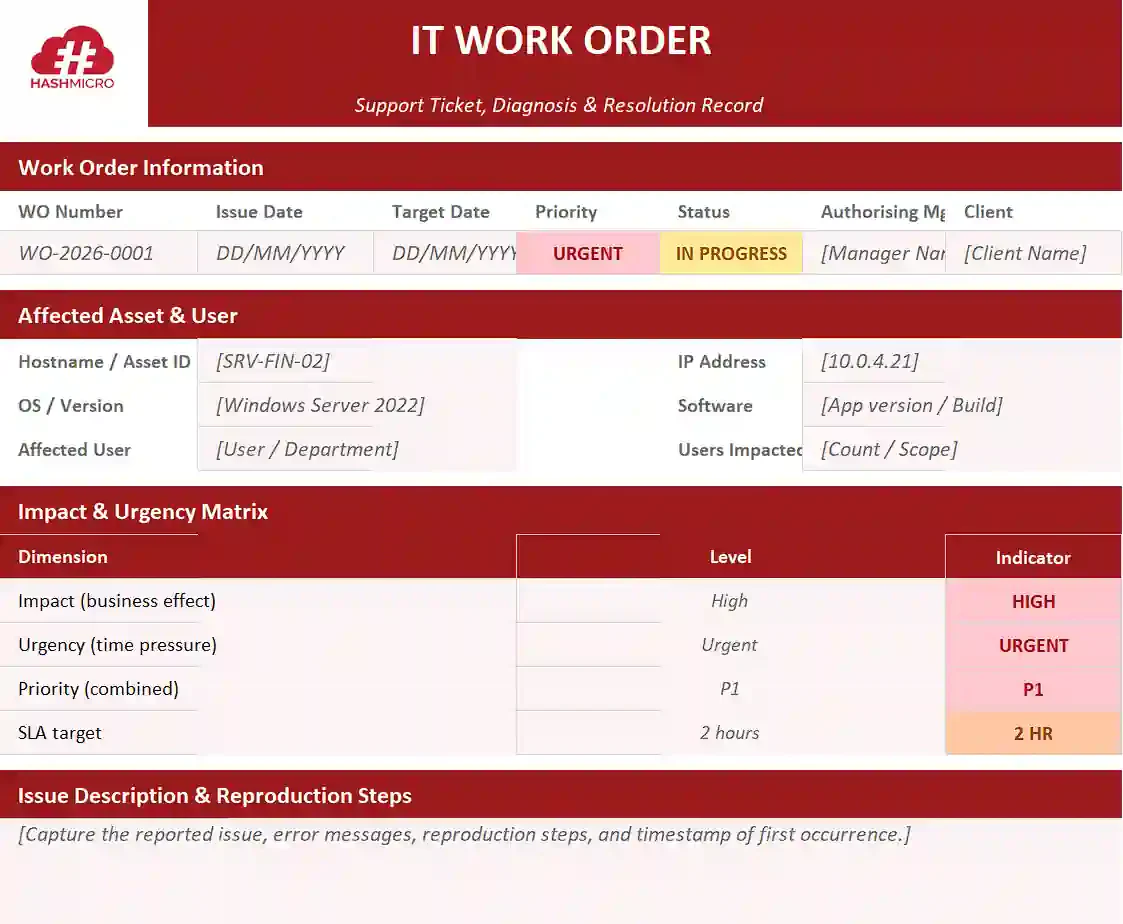Select the High level cell
The width and height of the screenshot is (1123, 924).
point(731,601)
